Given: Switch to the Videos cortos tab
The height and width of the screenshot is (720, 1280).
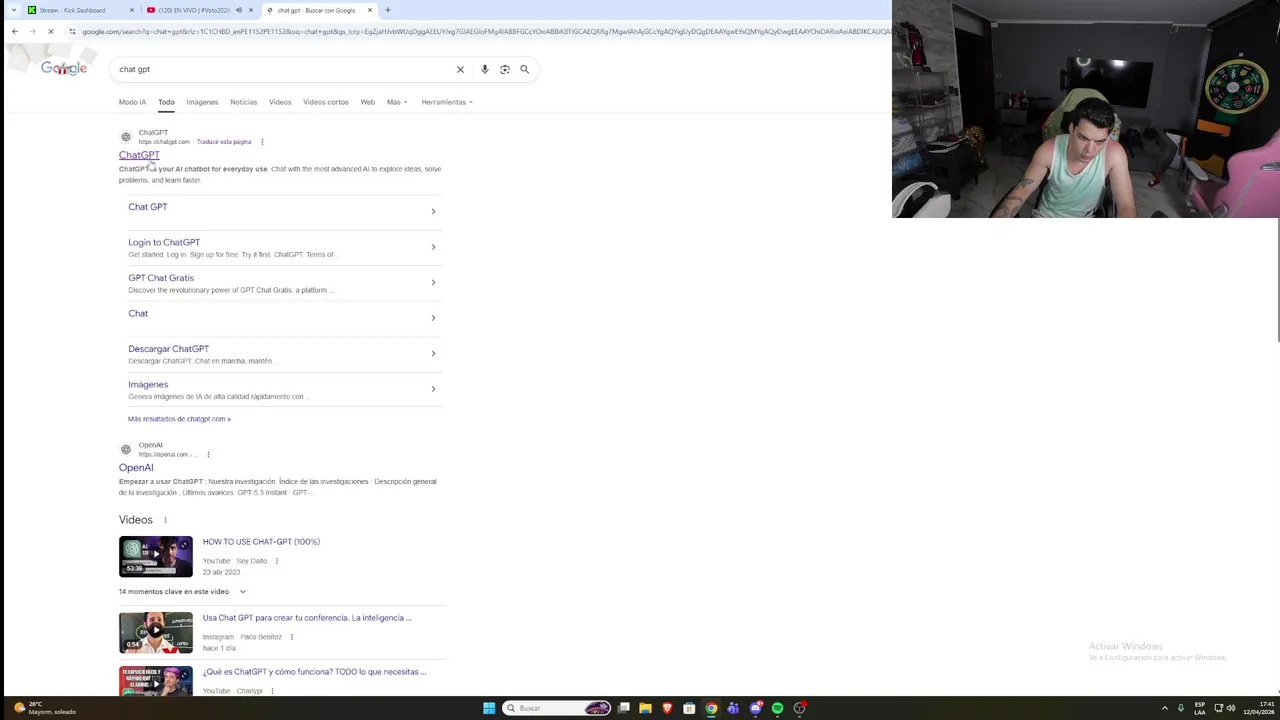Looking at the screenshot, I should pyautogui.click(x=326, y=102).
